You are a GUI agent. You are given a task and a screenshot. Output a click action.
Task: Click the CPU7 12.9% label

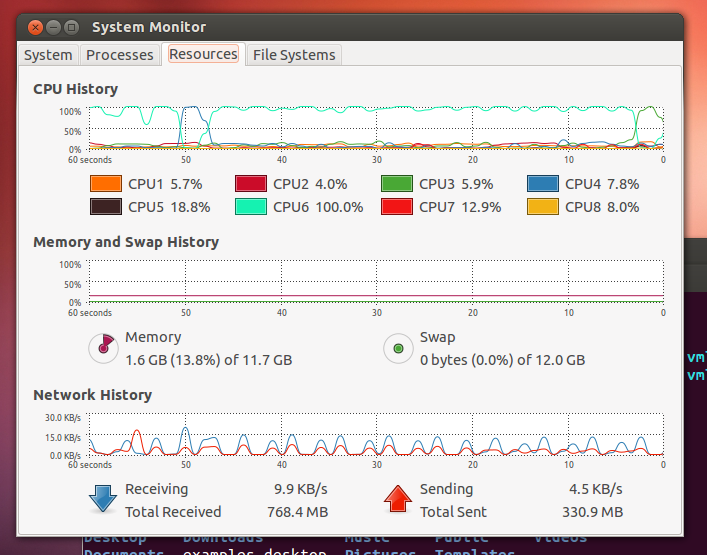460,207
